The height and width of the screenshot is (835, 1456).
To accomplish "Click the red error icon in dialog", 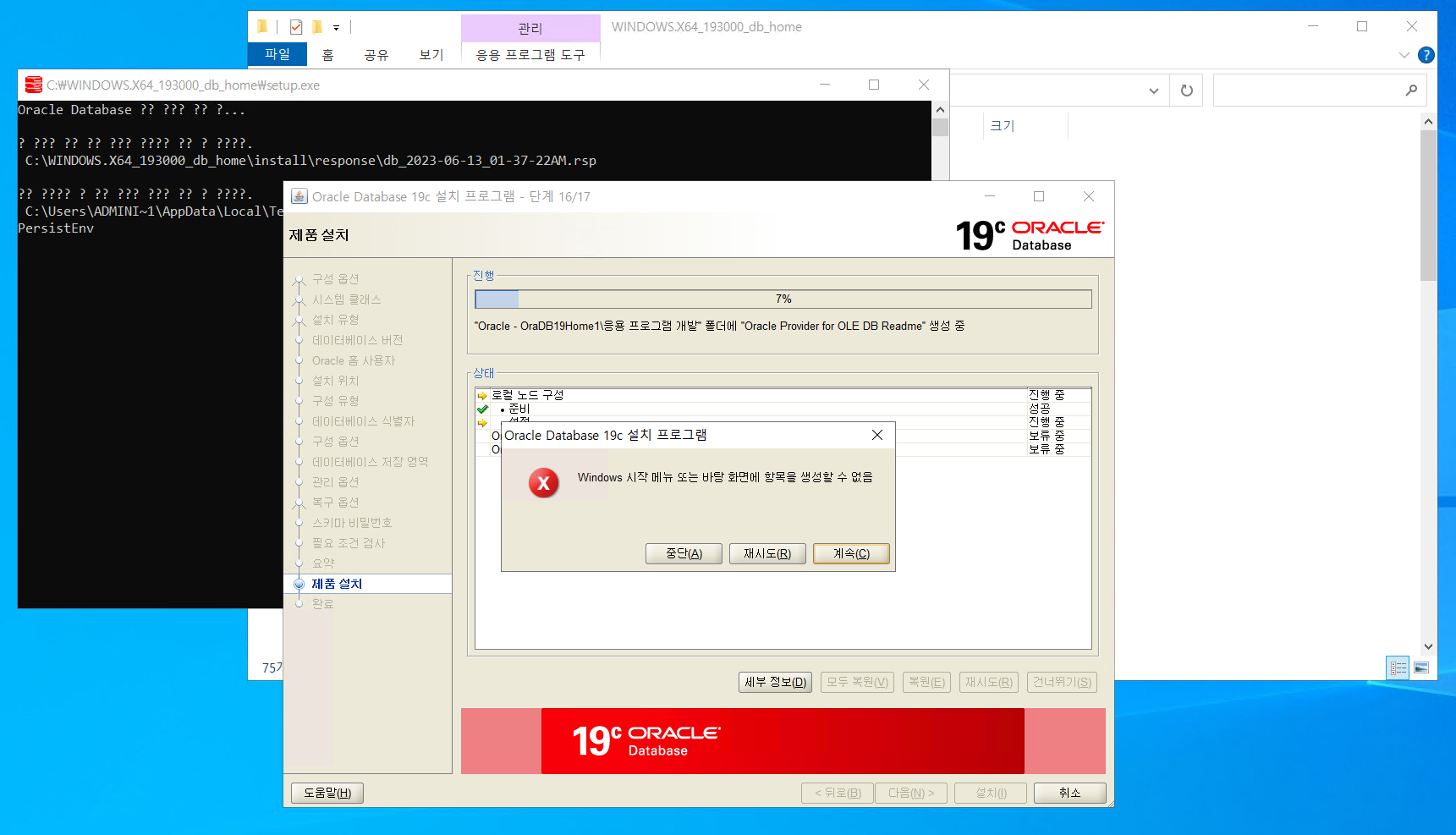I will pyautogui.click(x=543, y=483).
